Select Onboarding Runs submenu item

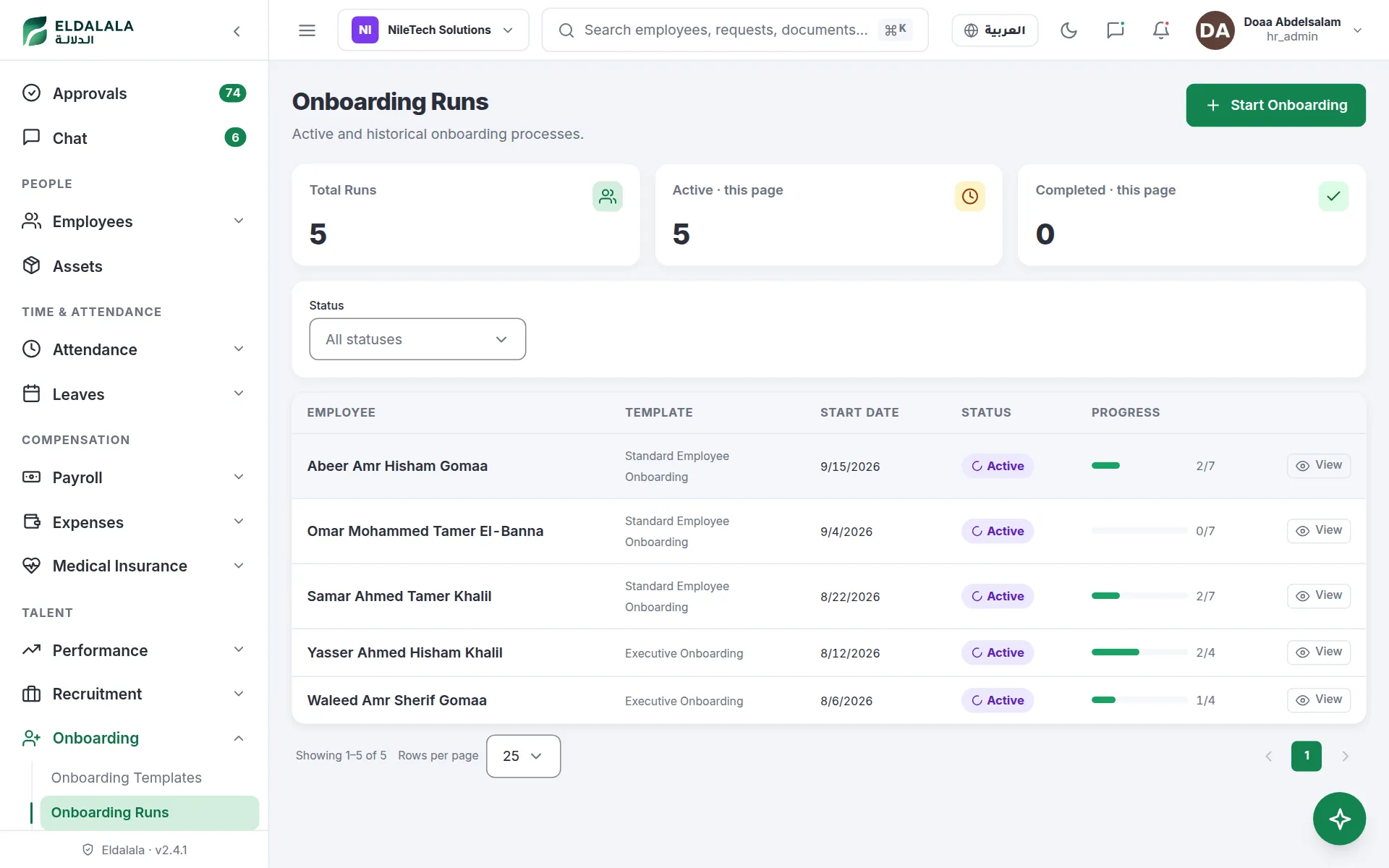pyautogui.click(x=149, y=812)
